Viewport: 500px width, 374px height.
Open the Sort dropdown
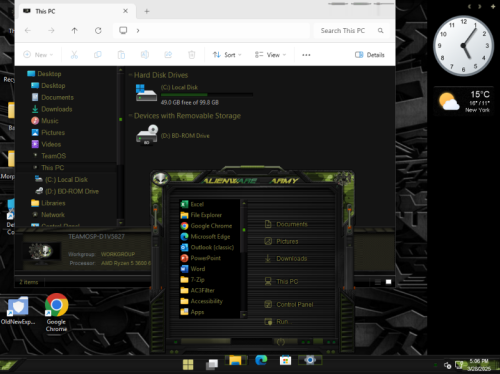(227, 55)
